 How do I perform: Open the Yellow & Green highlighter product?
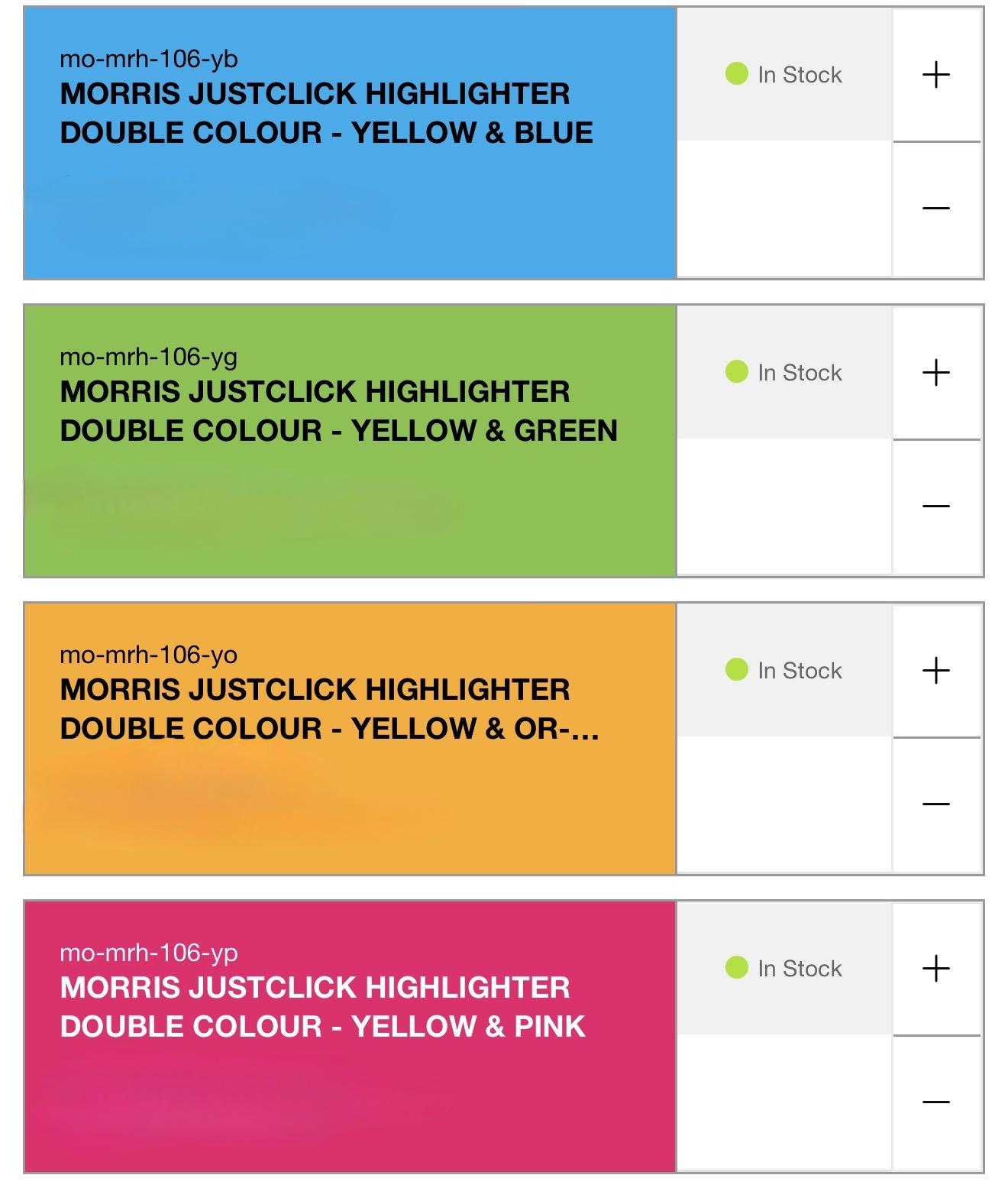tap(338, 411)
